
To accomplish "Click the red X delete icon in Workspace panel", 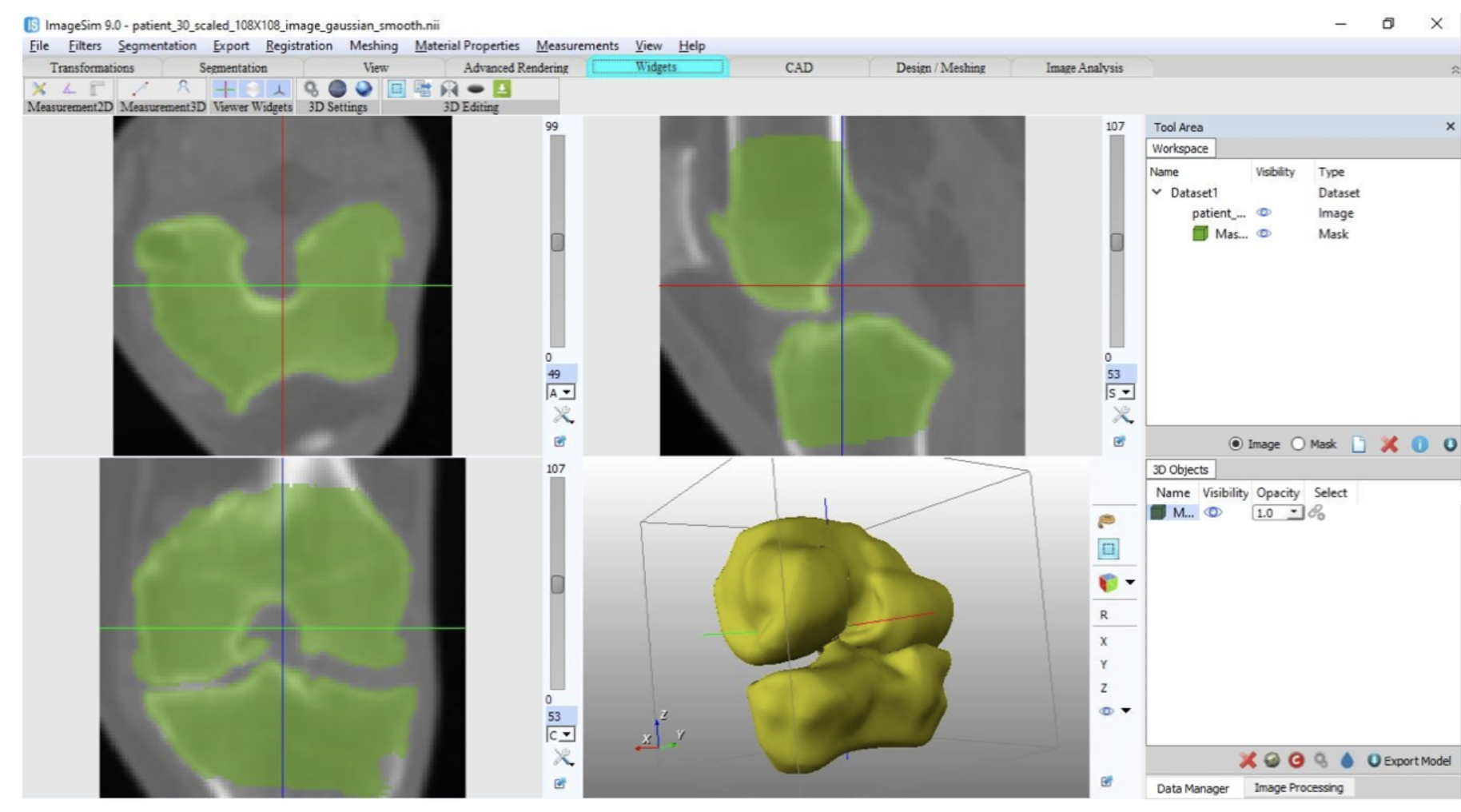I will pos(1389,444).
